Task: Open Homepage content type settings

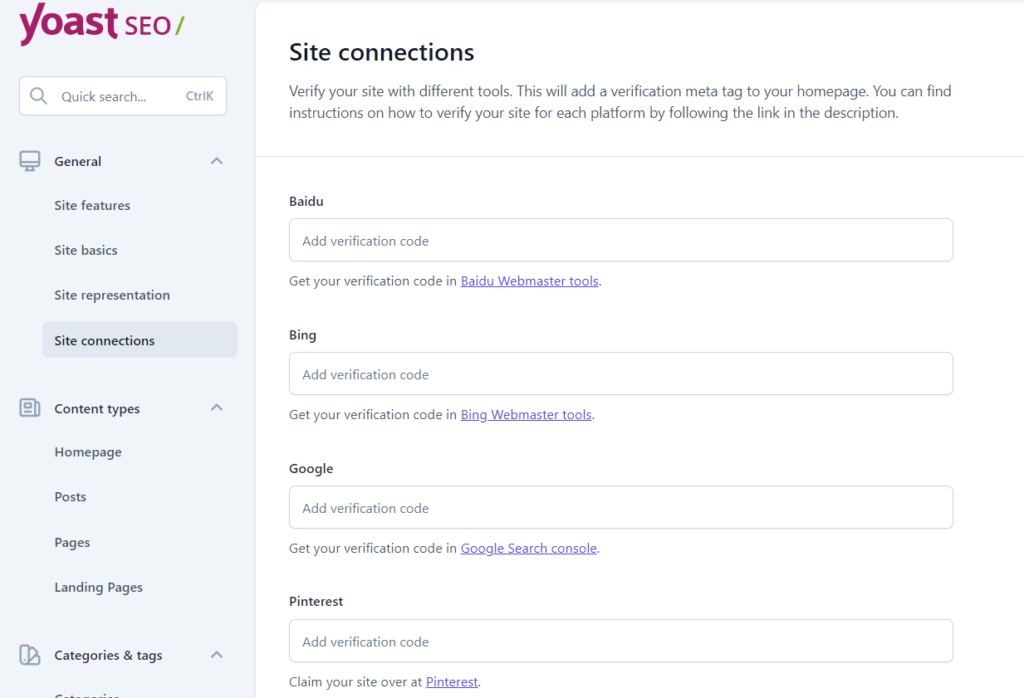Action: [x=88, y=452]
